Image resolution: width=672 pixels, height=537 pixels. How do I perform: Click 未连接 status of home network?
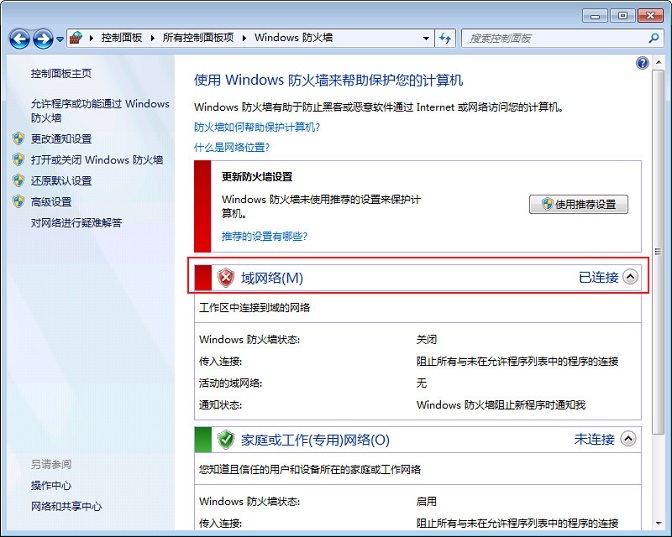pyautogui.click(x=594, y=439)
